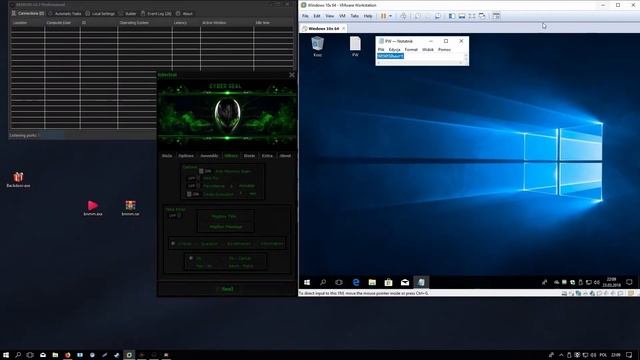Sort by the Active Window column header

point(227,23)
